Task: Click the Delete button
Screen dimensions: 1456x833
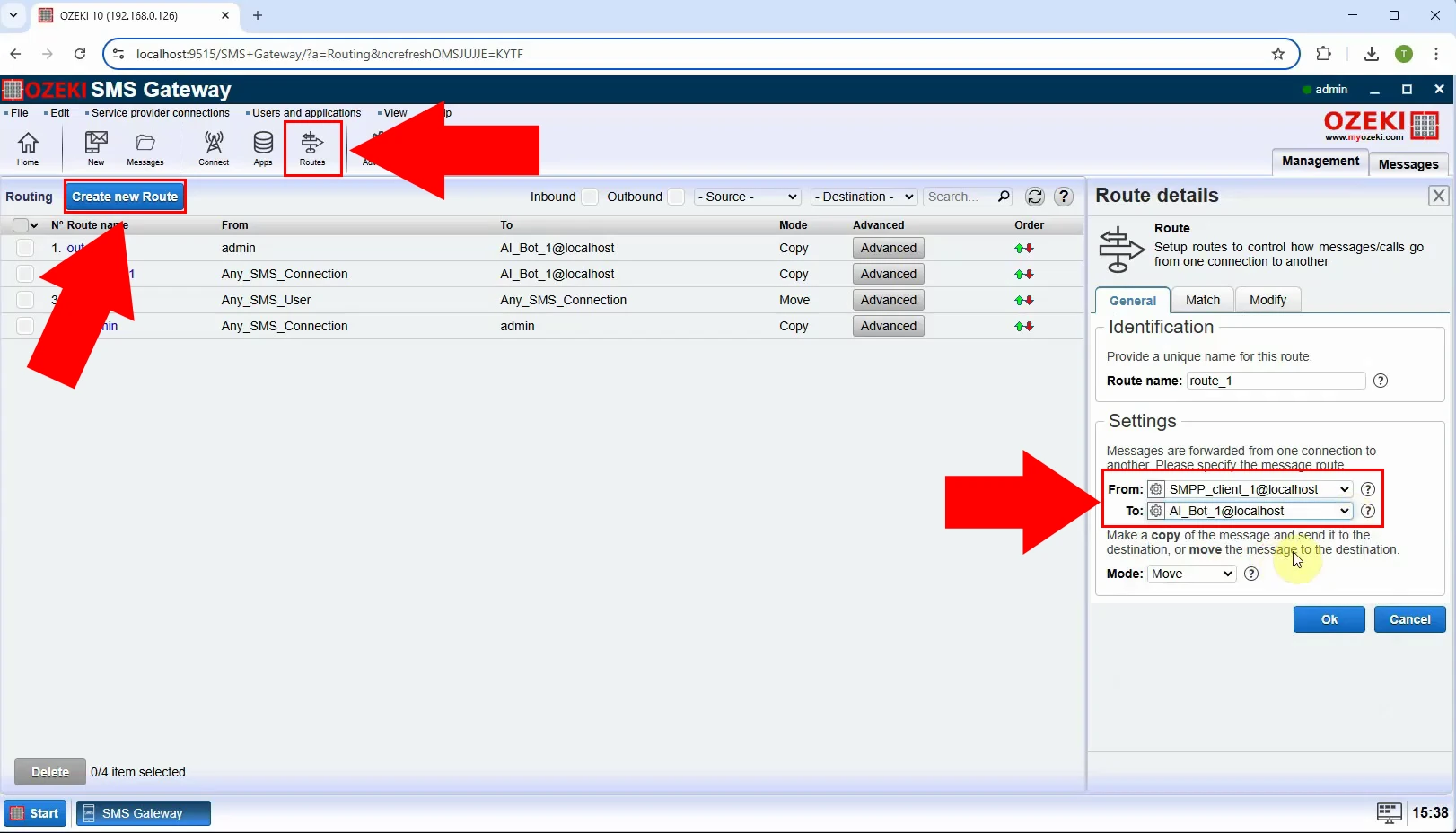Action: [50, 772]
